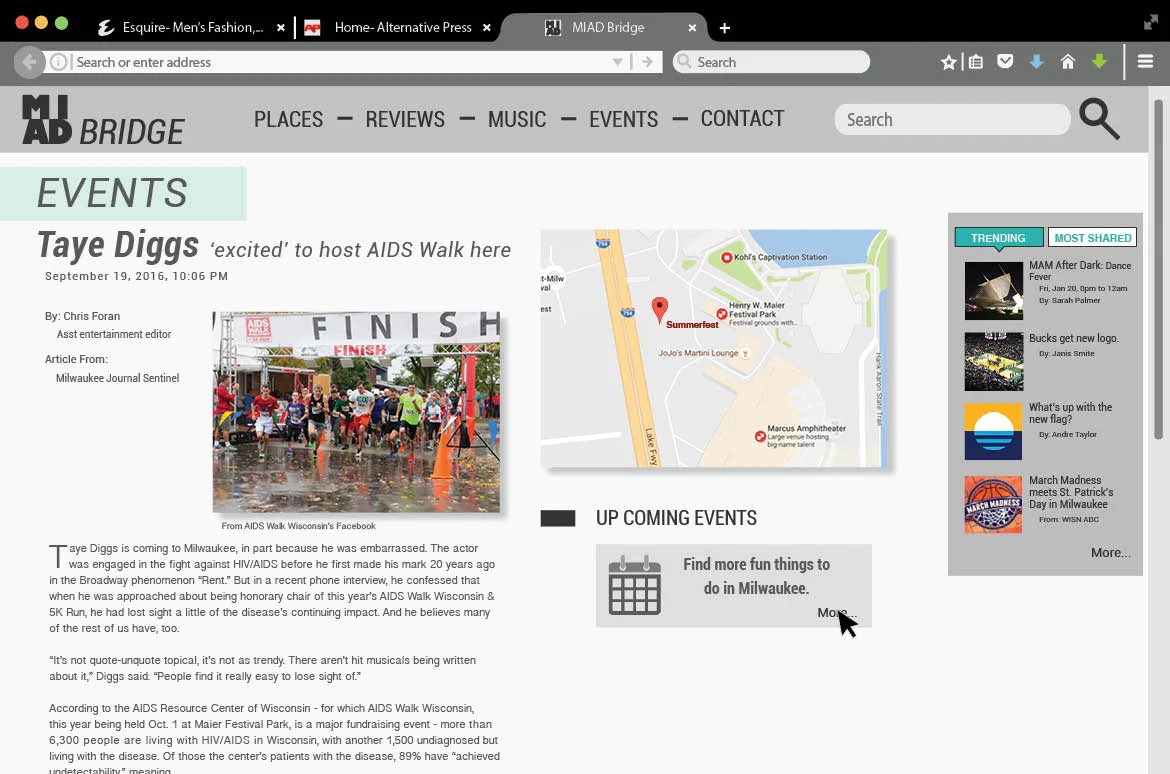Viewport: 1170px width, 774px height.
Task: Click the AIDS Walk finish line photo
Action: click(356, 412)
